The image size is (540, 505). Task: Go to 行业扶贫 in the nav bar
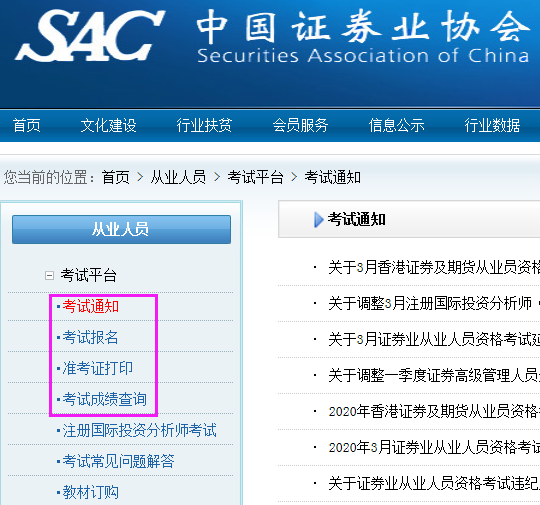tap(204, 125)
